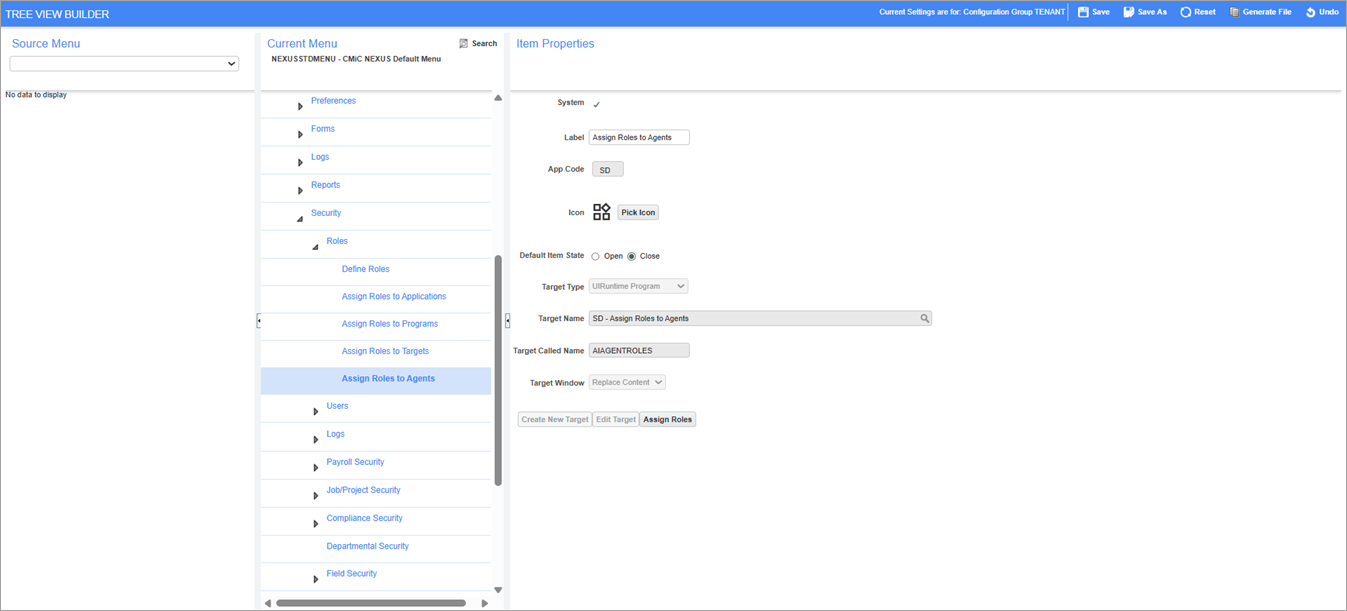This screenshot has height=611, width=1347.
Task: Expand the Preferences tree node
Action: click(300, 106)
